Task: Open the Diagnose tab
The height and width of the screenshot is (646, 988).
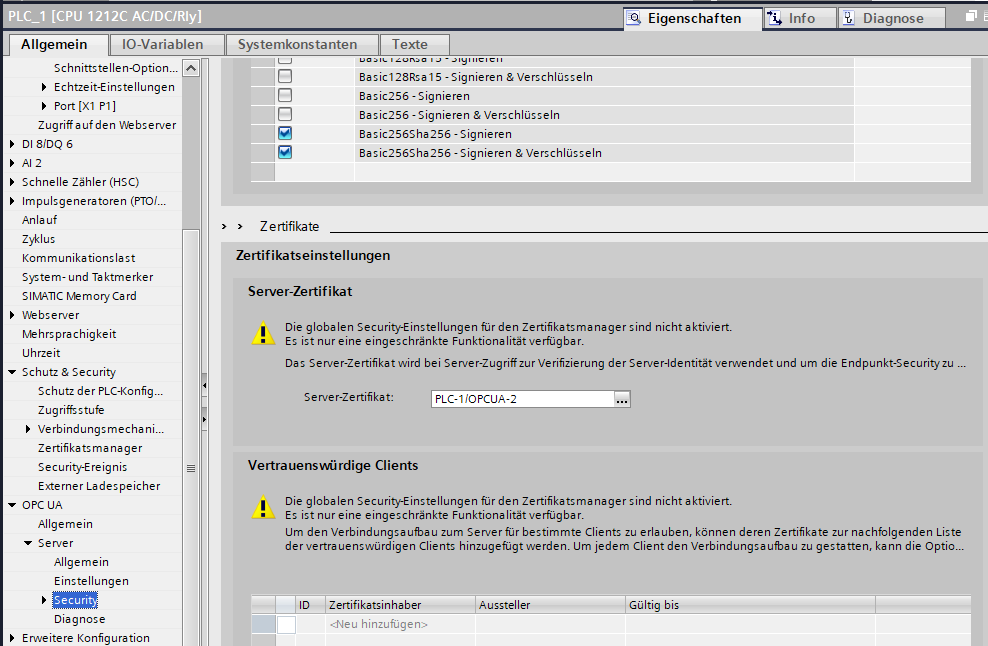Action: [x=892, y=18]
